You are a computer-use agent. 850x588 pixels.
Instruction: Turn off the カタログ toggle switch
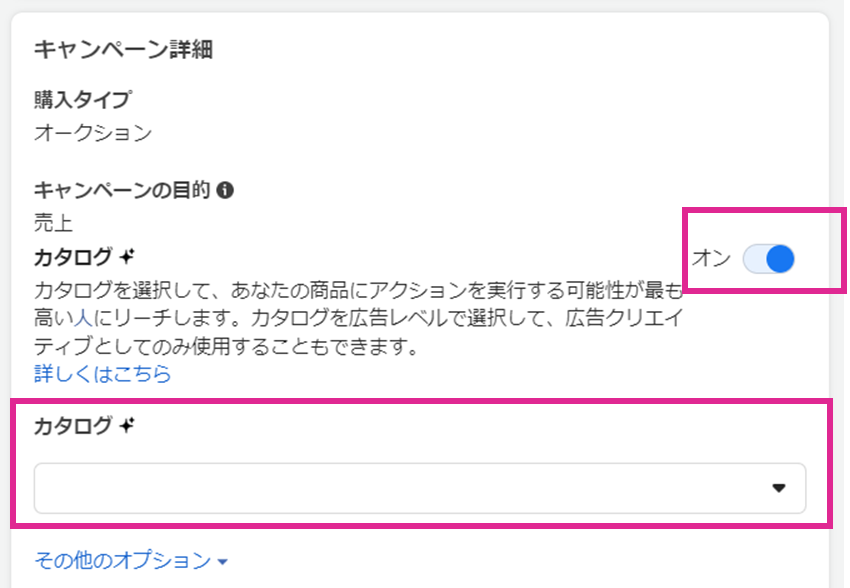[x=768, y=259]
